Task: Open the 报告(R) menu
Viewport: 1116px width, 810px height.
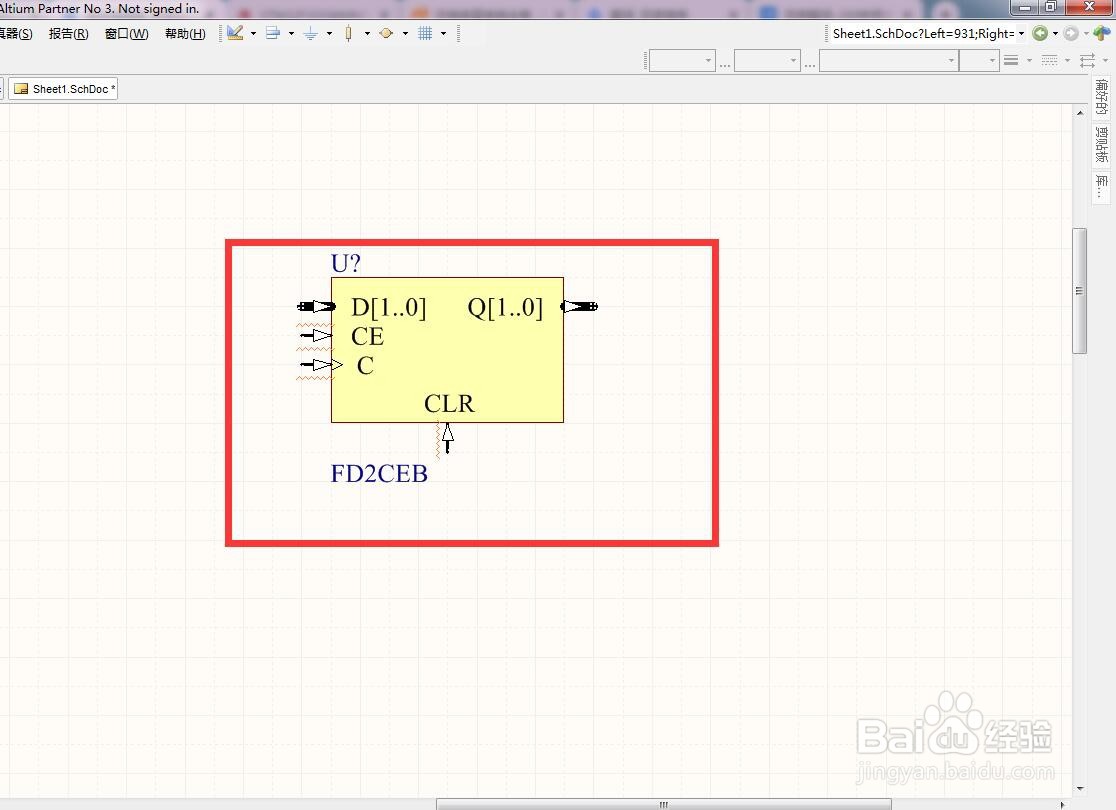Action: (x=68, y=33)
